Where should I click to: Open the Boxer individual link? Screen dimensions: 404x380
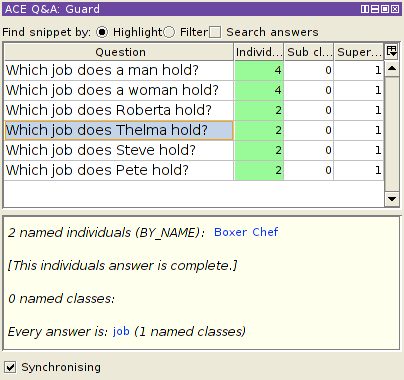click(x=231, y=232)
